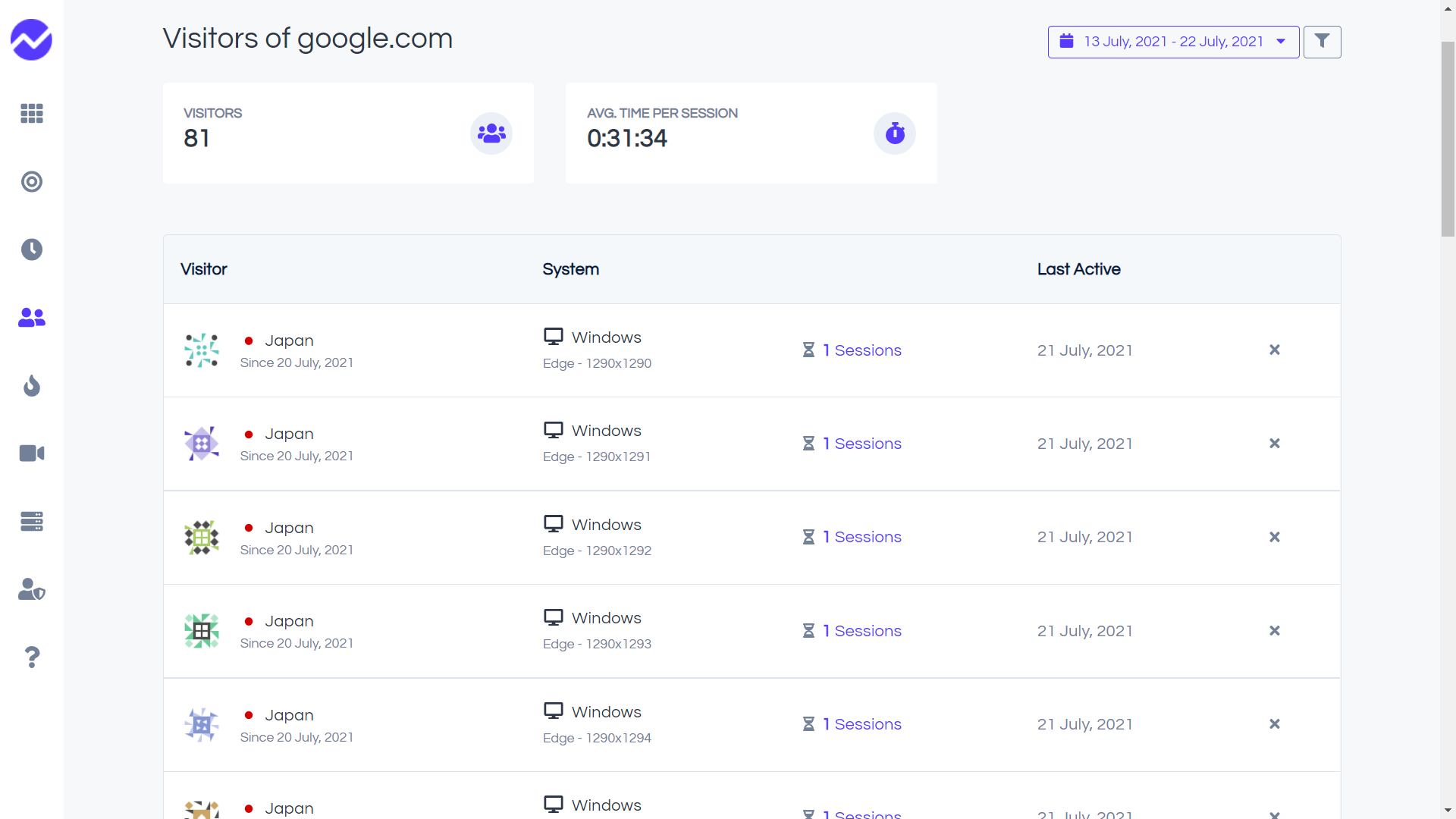Click the avatar of the 1290x1294 visitor
Image resolution: width=1456 pixels, height=819 pixels.
[x=202, y=725]
